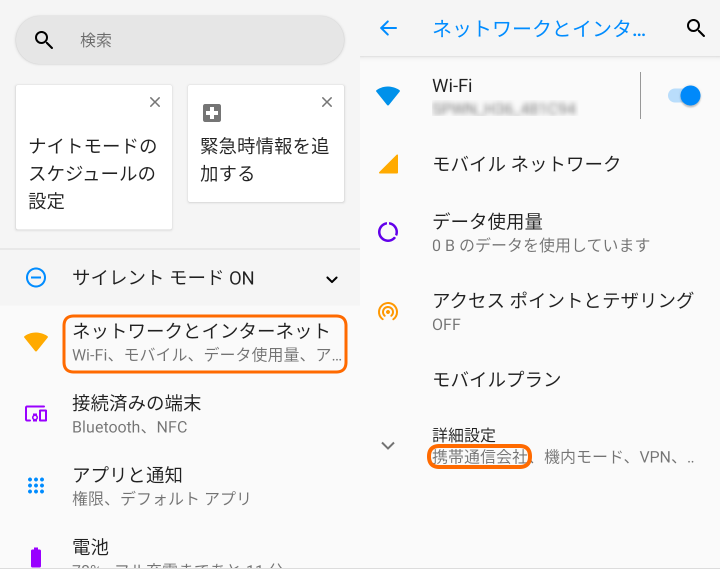The width and height of the screenshot is (720, 569).
Task: Click the Wi-Fi signal icon in network list
Action: coord(388,96)
